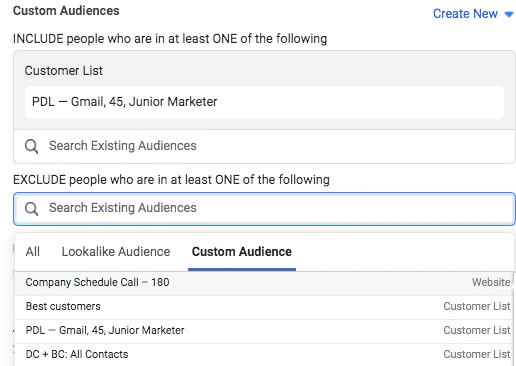Screen dimensions: 516x366
Task: Click the Customer List heading in INCLUDE box
Action: 64,71
